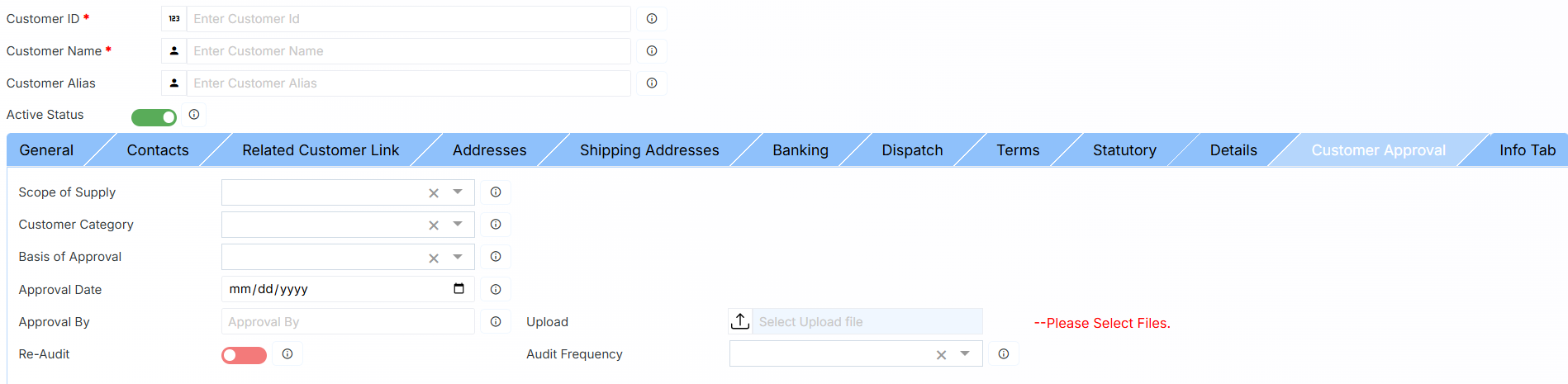Open the Shipping Addresses tab
Image resolution: width=1568 pixels, height=384 pixels.
coord(649,150)
